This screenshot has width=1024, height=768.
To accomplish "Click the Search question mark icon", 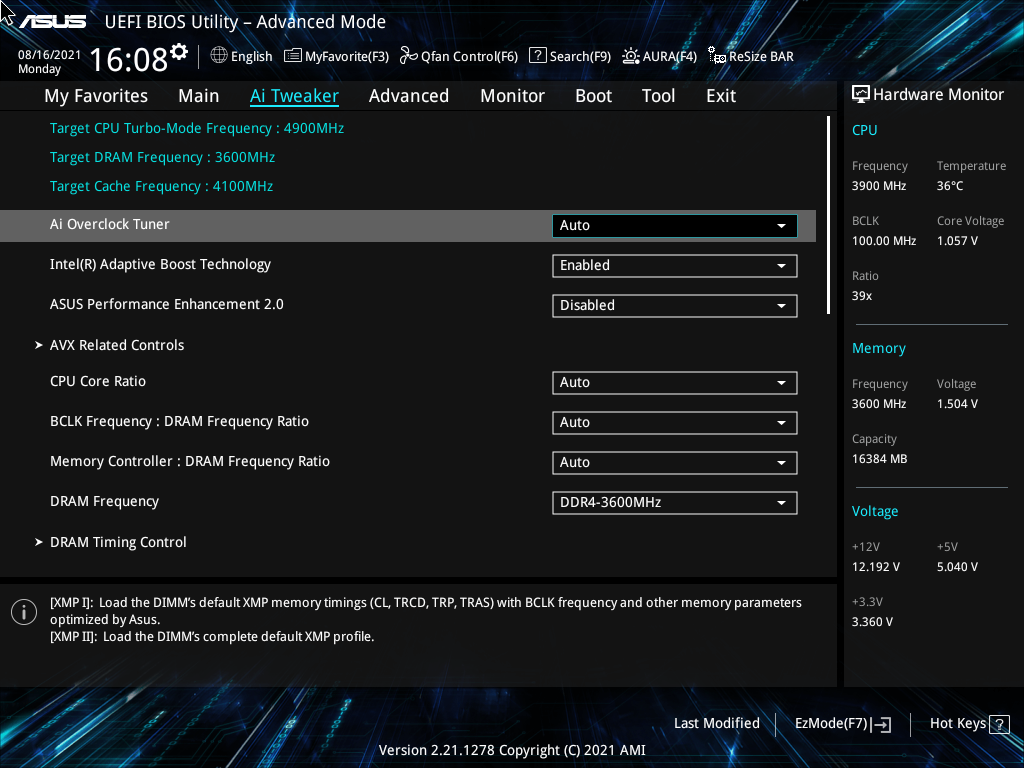I will (x=537, y=56).
